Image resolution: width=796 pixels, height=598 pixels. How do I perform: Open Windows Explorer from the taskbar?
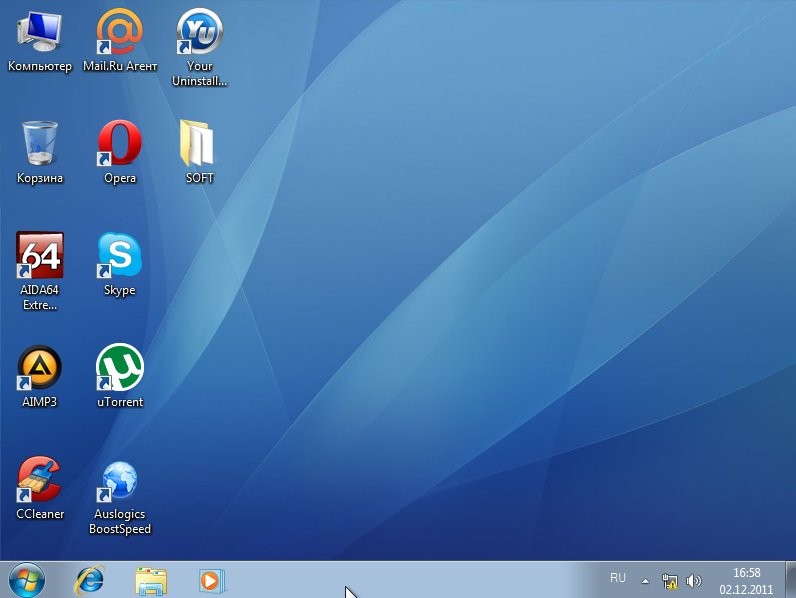(x=151, y=581)
